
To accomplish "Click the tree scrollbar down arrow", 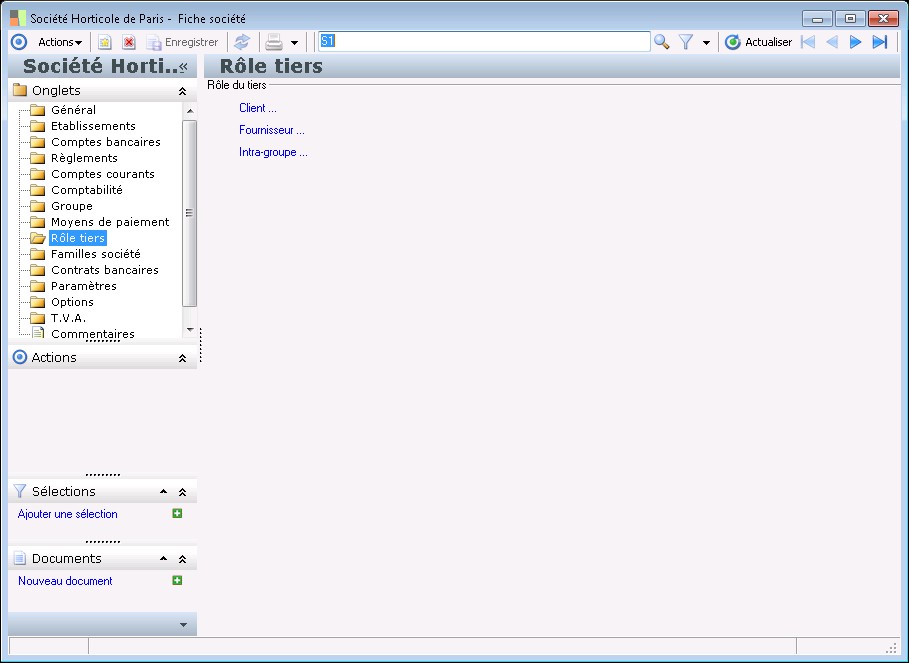I will coord(190,330).
